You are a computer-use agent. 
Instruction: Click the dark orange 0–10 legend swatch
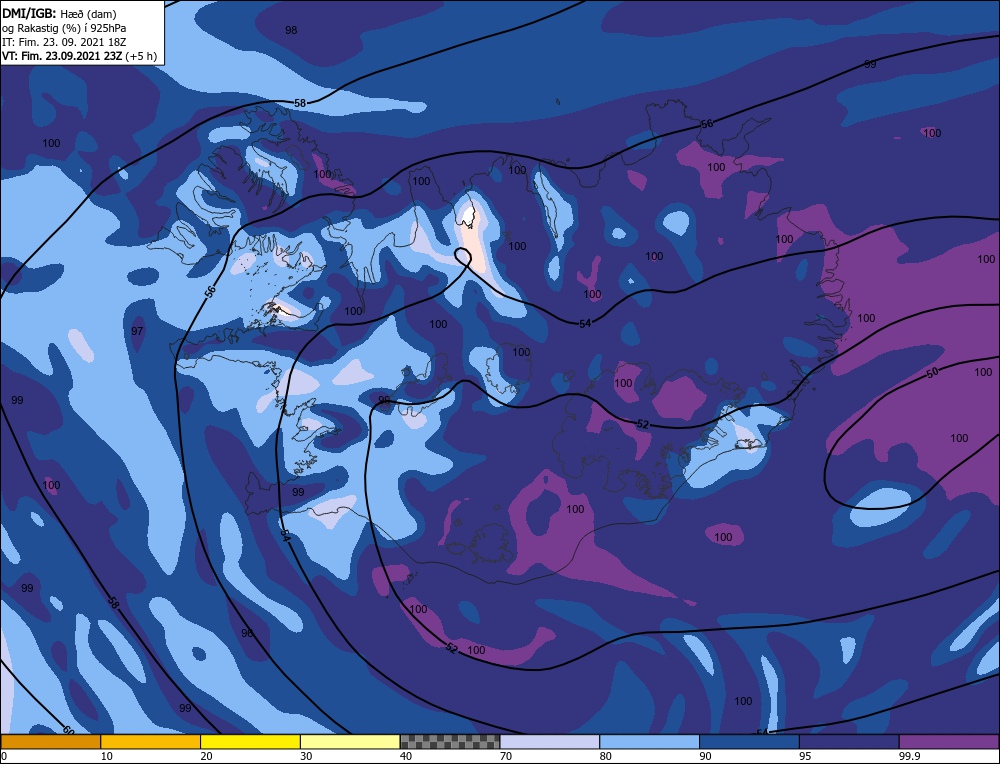(50, 741)
